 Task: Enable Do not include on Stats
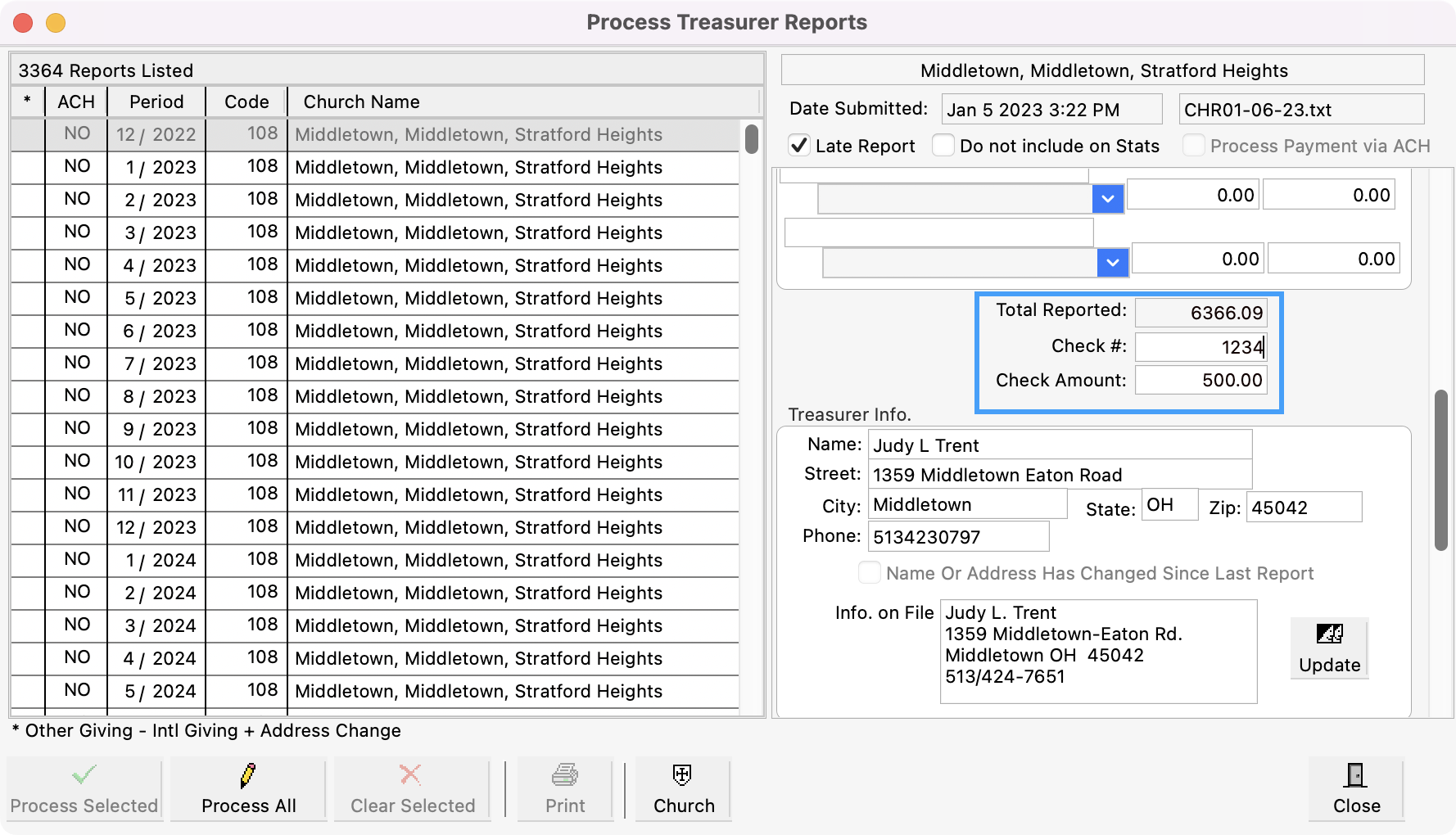pyautogui.click(x=943, y=144)
